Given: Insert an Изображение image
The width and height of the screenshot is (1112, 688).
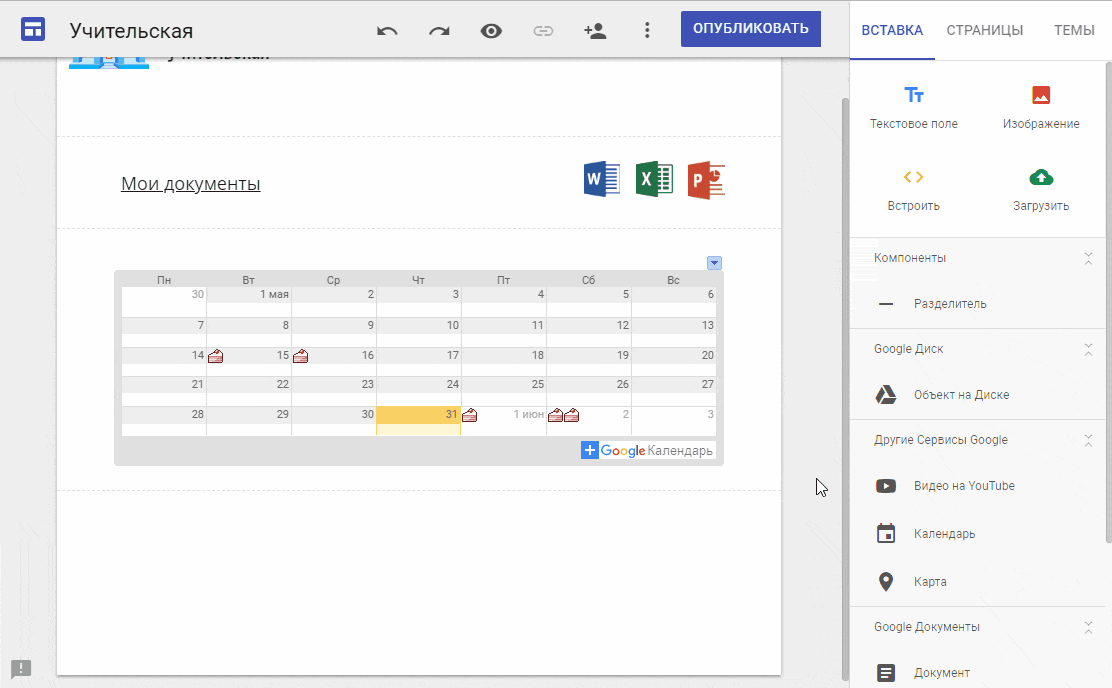Looking at the screenshot, I should 1040,108.
